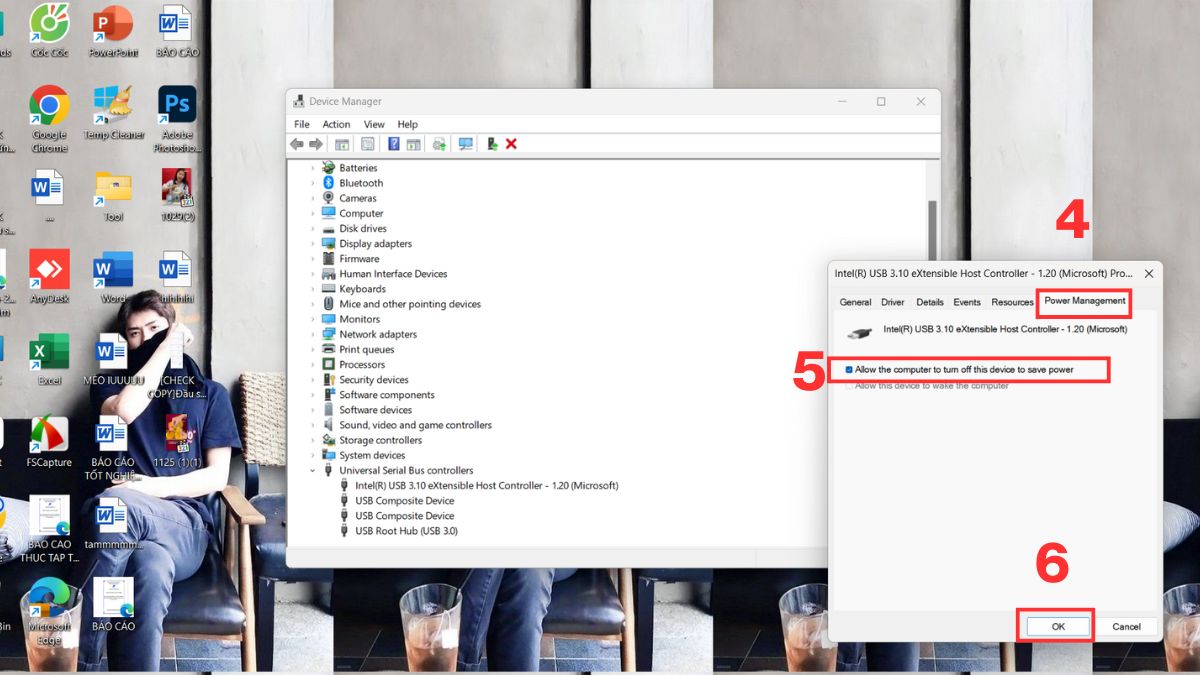This screenshot has width=1200, height=675.
Task: Disable allowing computer to turn off this device
Action: click(849, 369)
